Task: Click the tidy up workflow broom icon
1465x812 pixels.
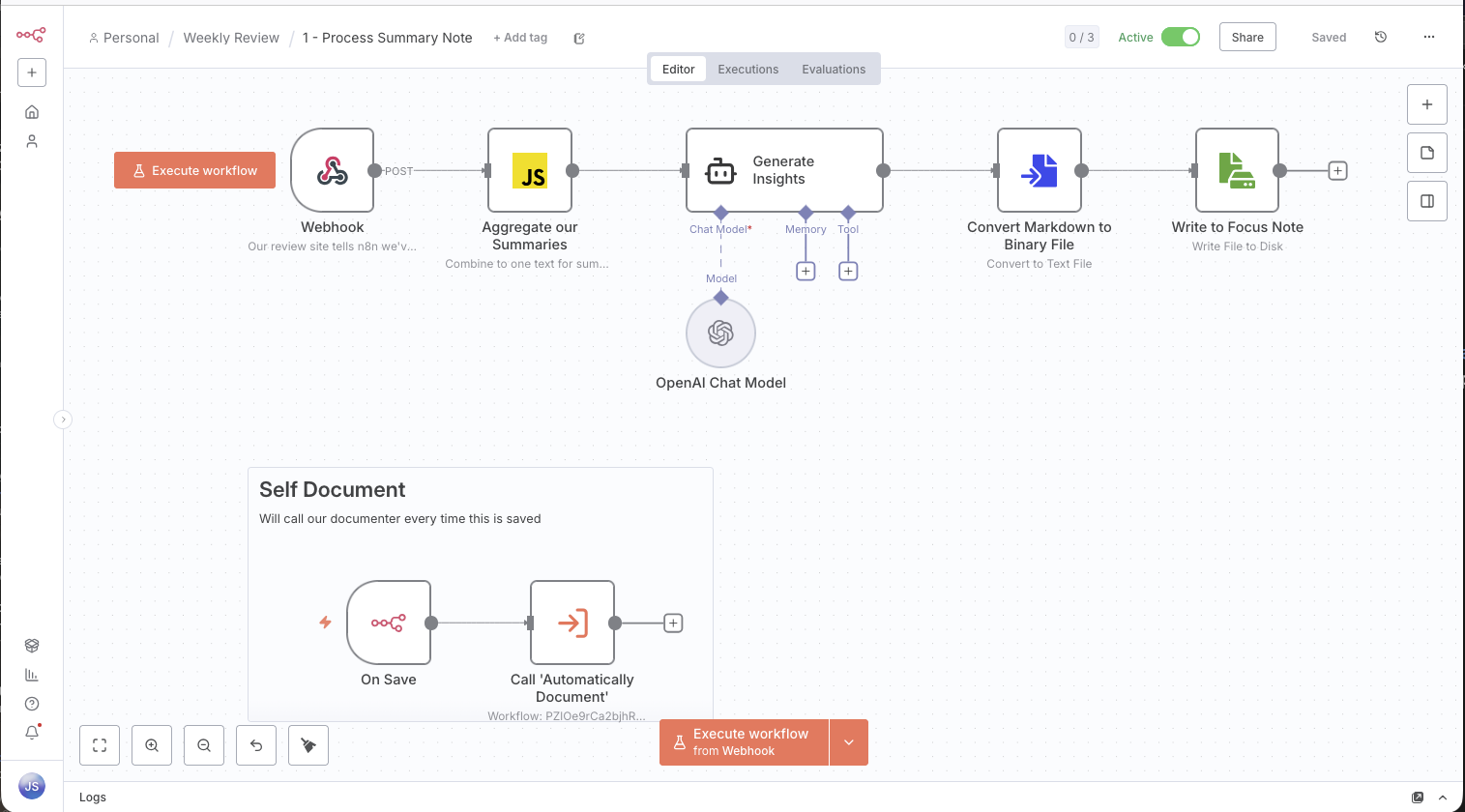Action: (x=308, y=745)
